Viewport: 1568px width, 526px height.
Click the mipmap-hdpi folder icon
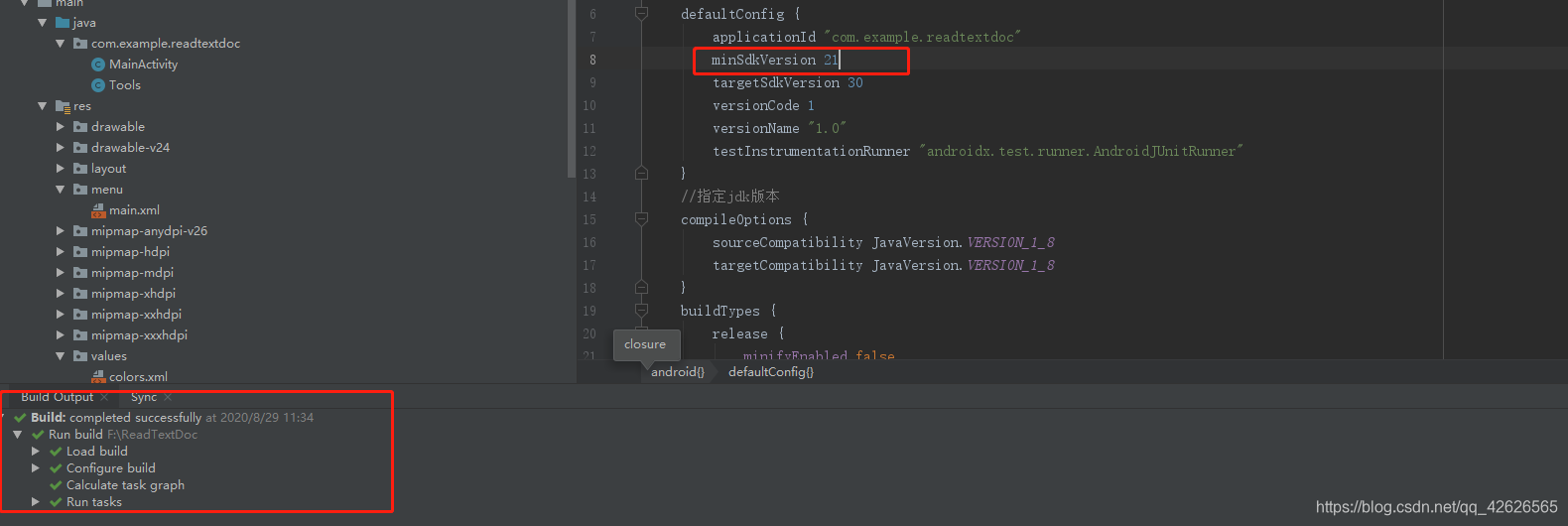click(80, 252)
